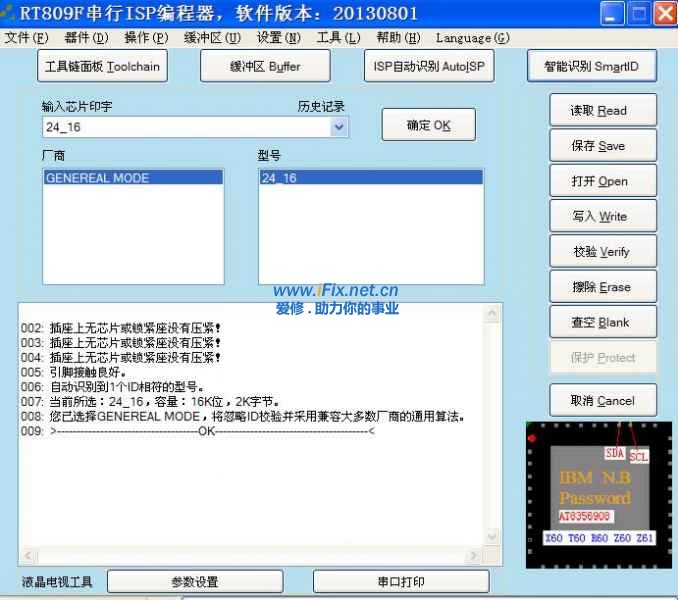Open the 帮助(H) menu
This screenshot has height=600, width=678.
click(x=398, y=38)
